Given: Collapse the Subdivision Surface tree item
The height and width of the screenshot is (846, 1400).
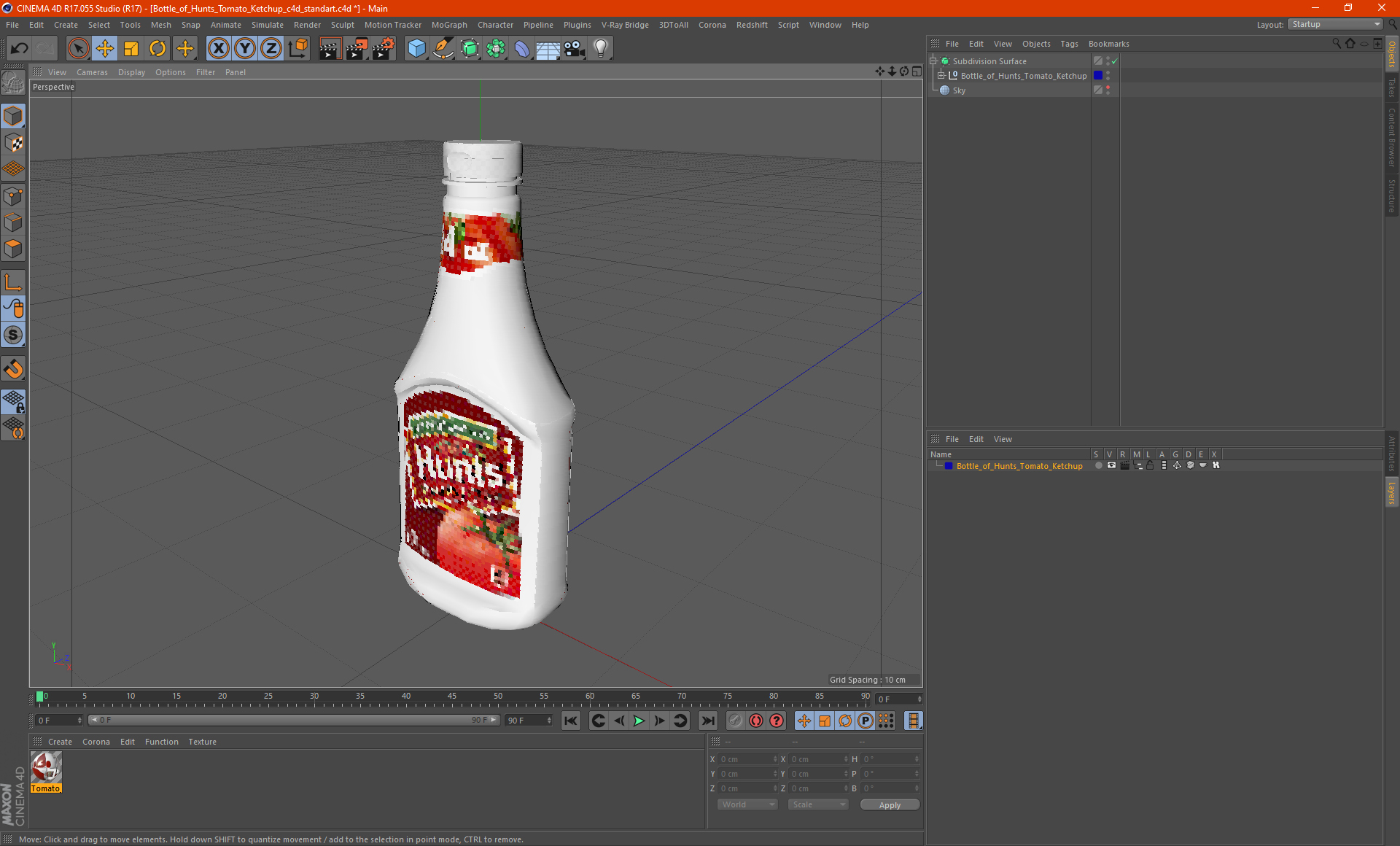Looking at the screenshot, I should (933, 61).
